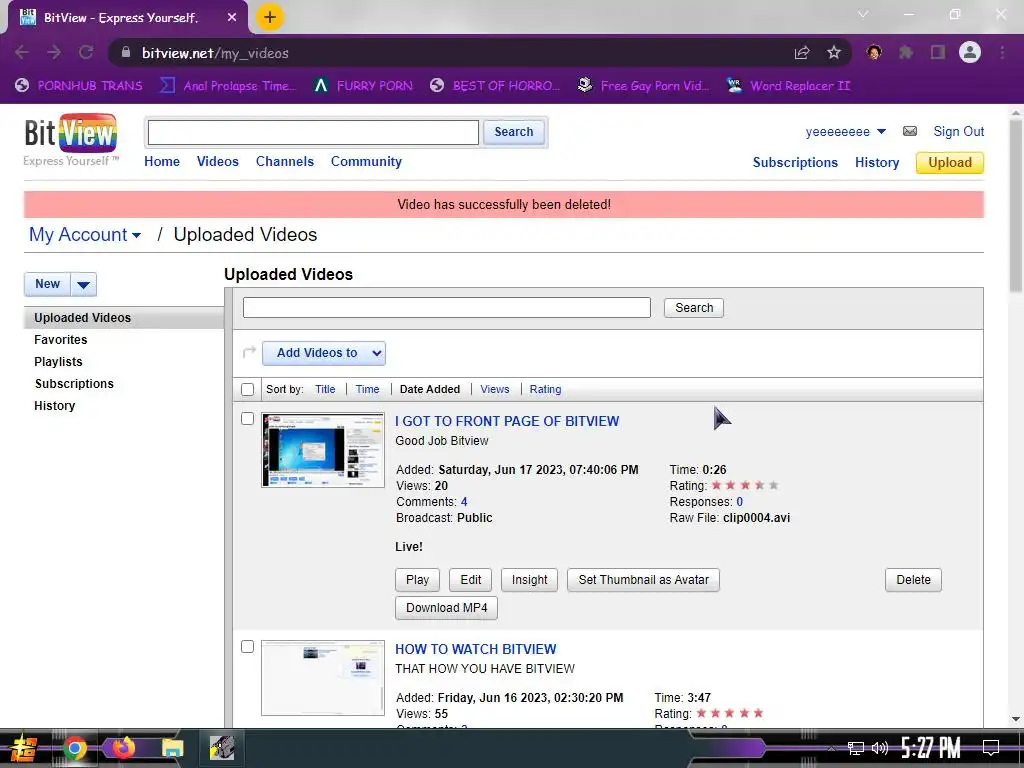Click the browser forward arrow
Viewport: 1024px width, 768px height.
coord(54,53)
